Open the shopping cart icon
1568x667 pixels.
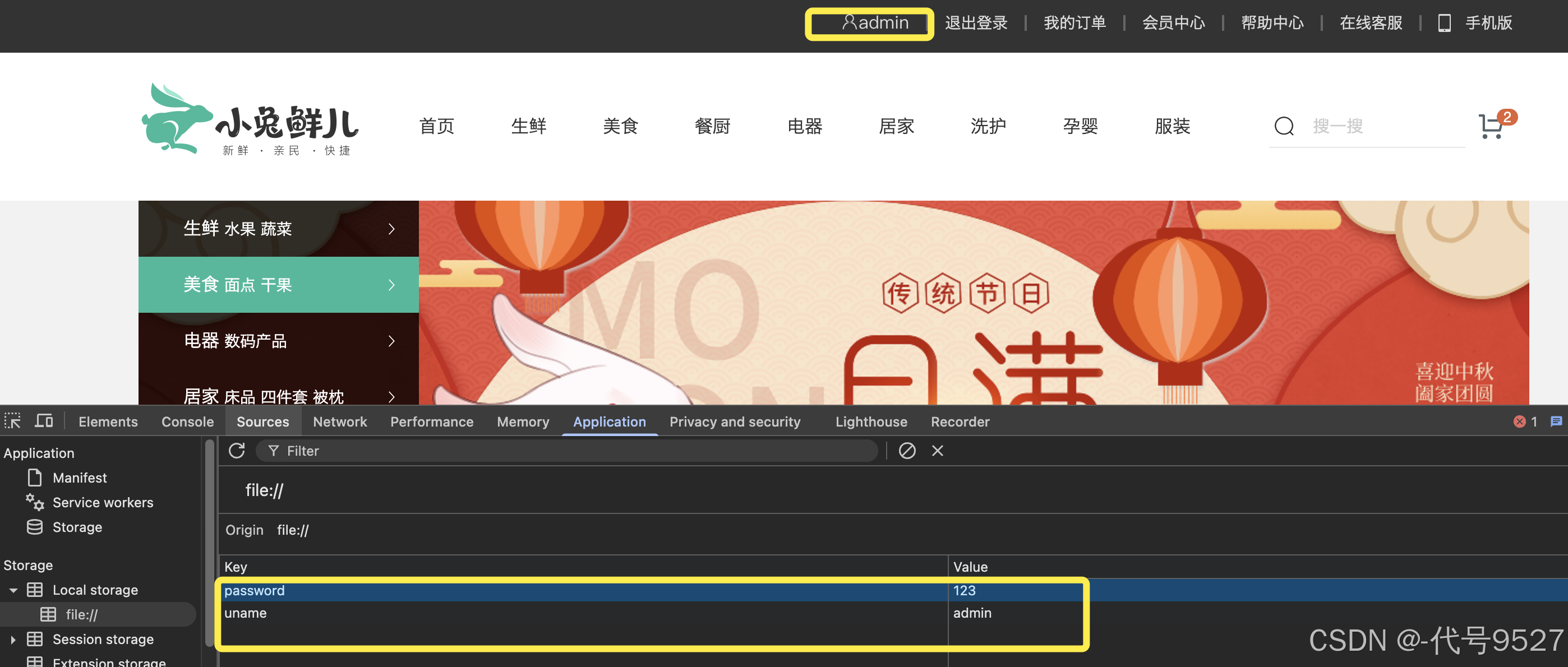point(1491,126)
